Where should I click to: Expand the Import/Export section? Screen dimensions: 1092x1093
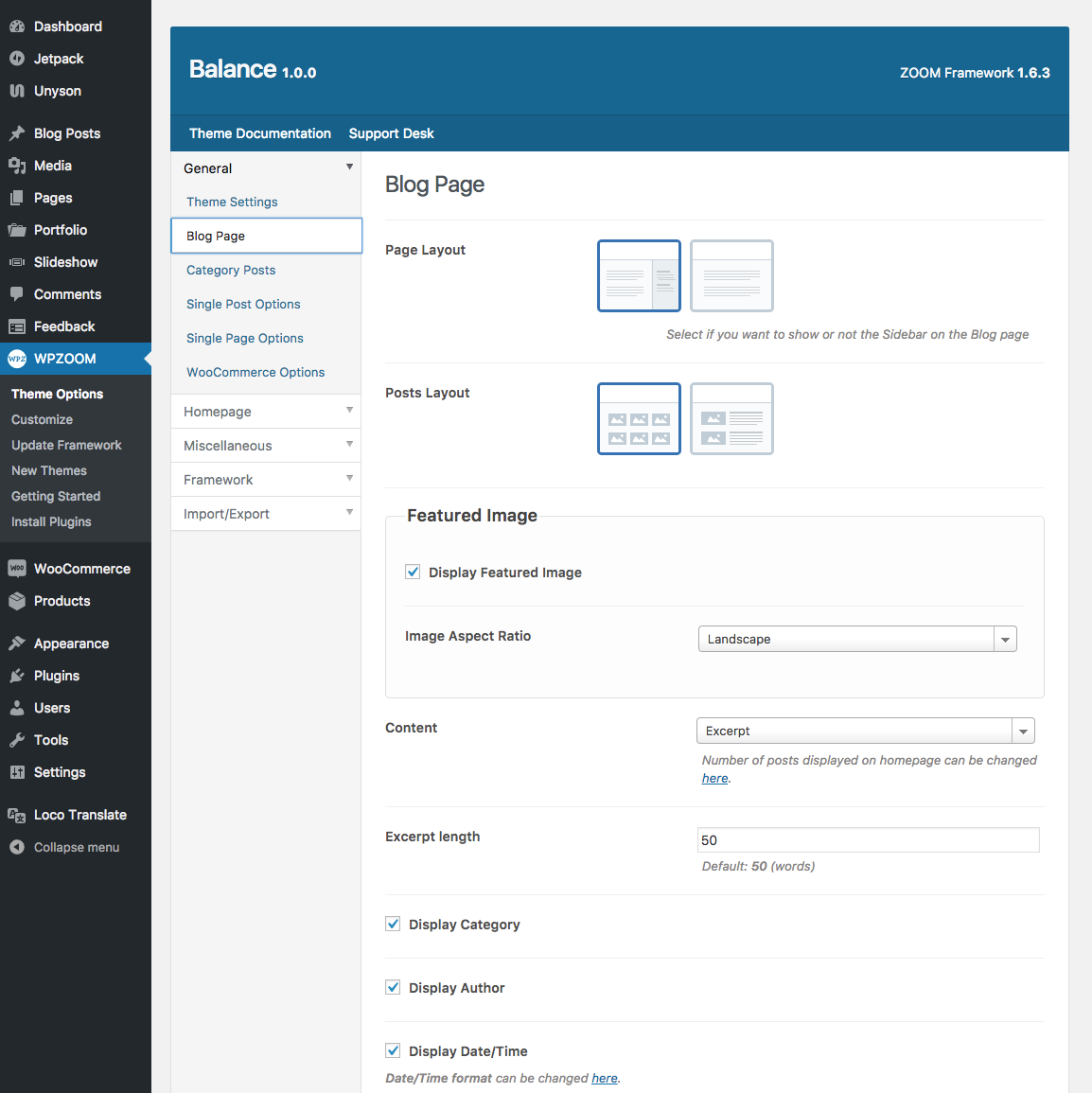[x=266, y=515]
